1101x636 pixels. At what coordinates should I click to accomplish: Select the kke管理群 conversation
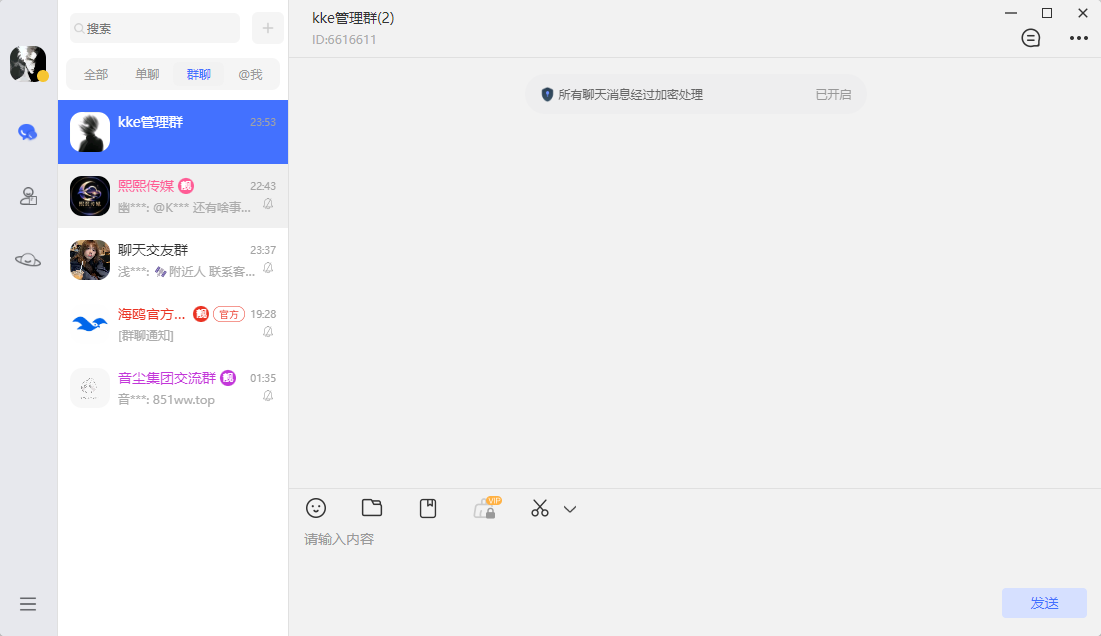click(173, 132)
